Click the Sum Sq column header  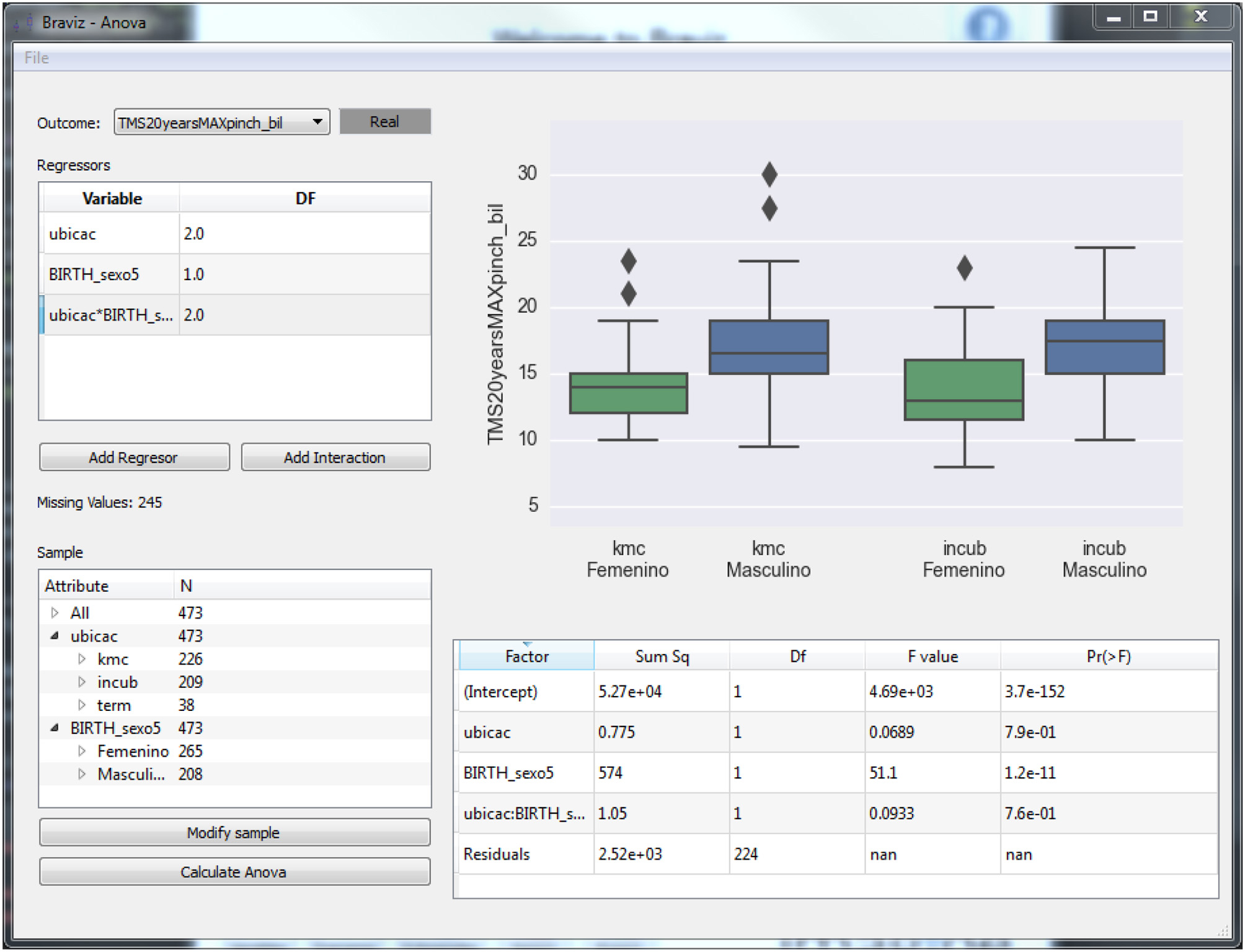pos(662,656)
